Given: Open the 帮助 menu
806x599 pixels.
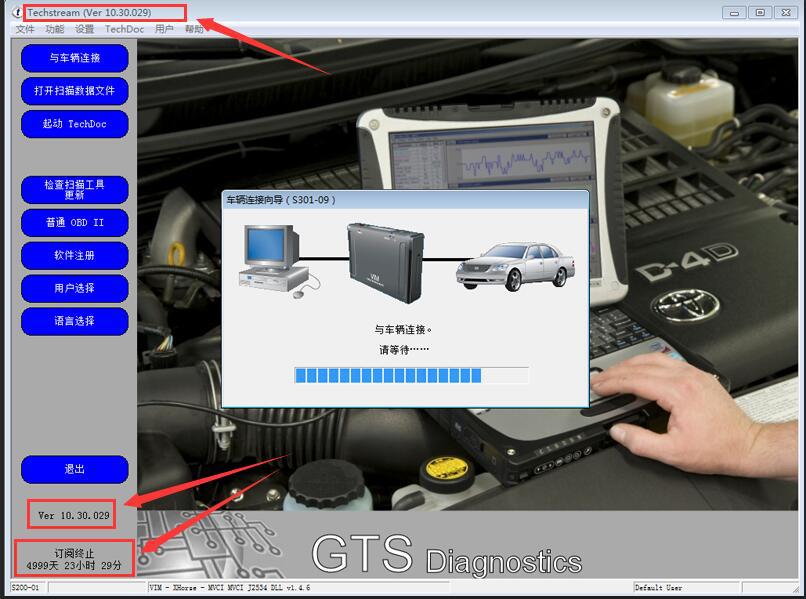Looking at the screenshot, I should tap(194, 29).
